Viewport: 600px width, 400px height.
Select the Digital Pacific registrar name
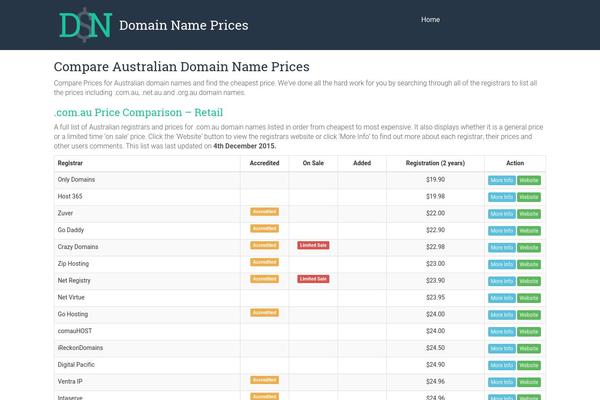76,365
